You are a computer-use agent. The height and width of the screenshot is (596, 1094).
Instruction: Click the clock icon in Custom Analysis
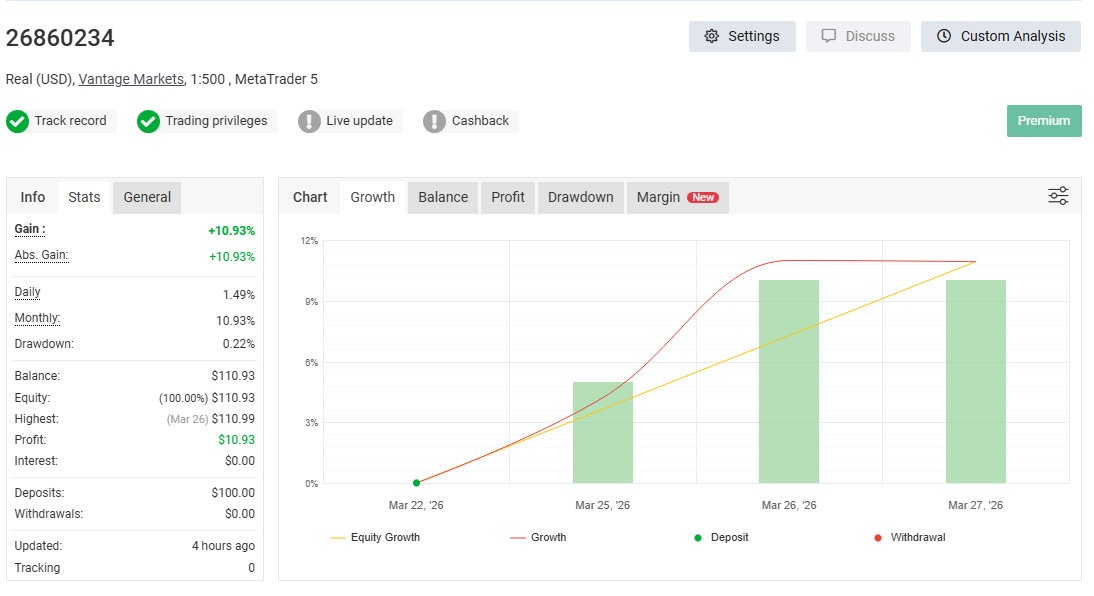[x=944, y=36]
